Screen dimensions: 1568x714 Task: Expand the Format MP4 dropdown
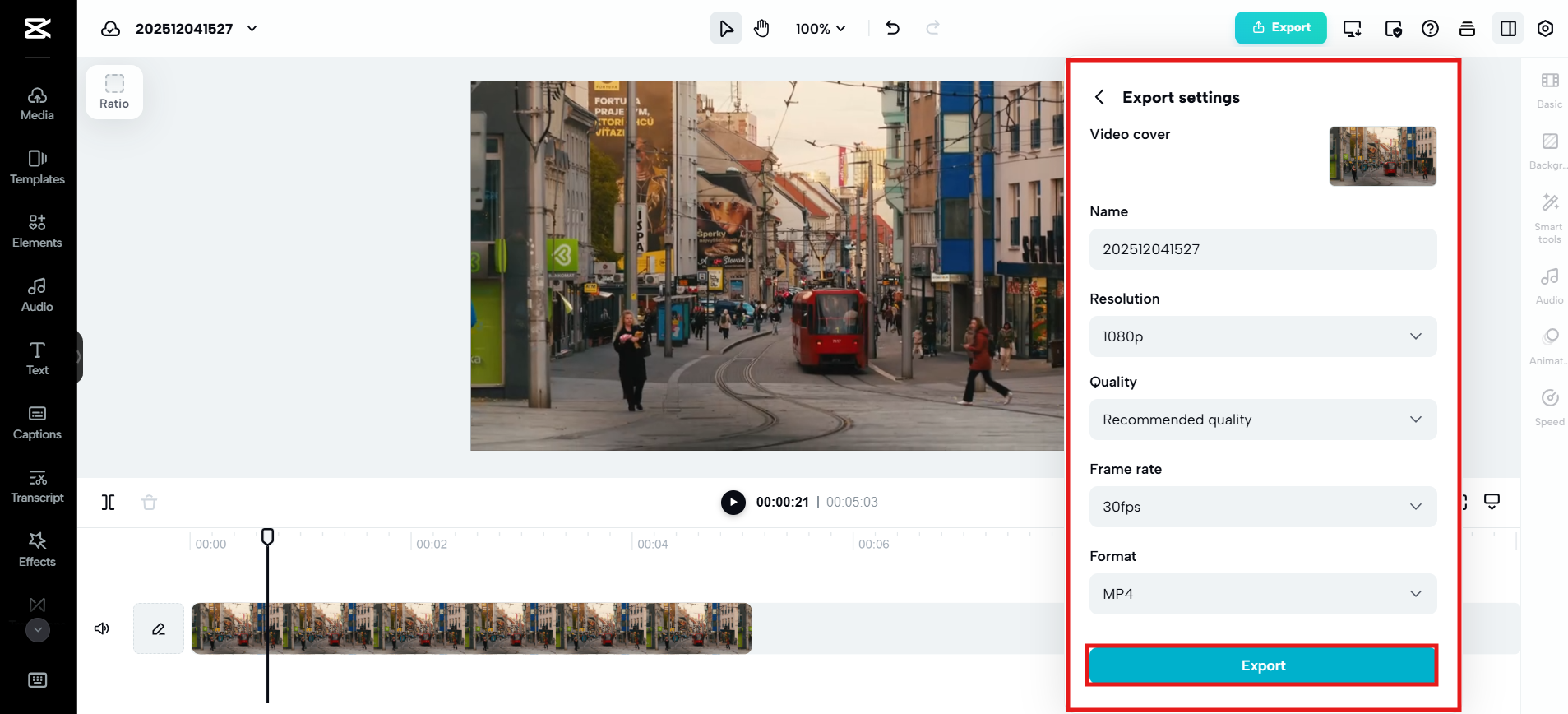(1262, 594)
